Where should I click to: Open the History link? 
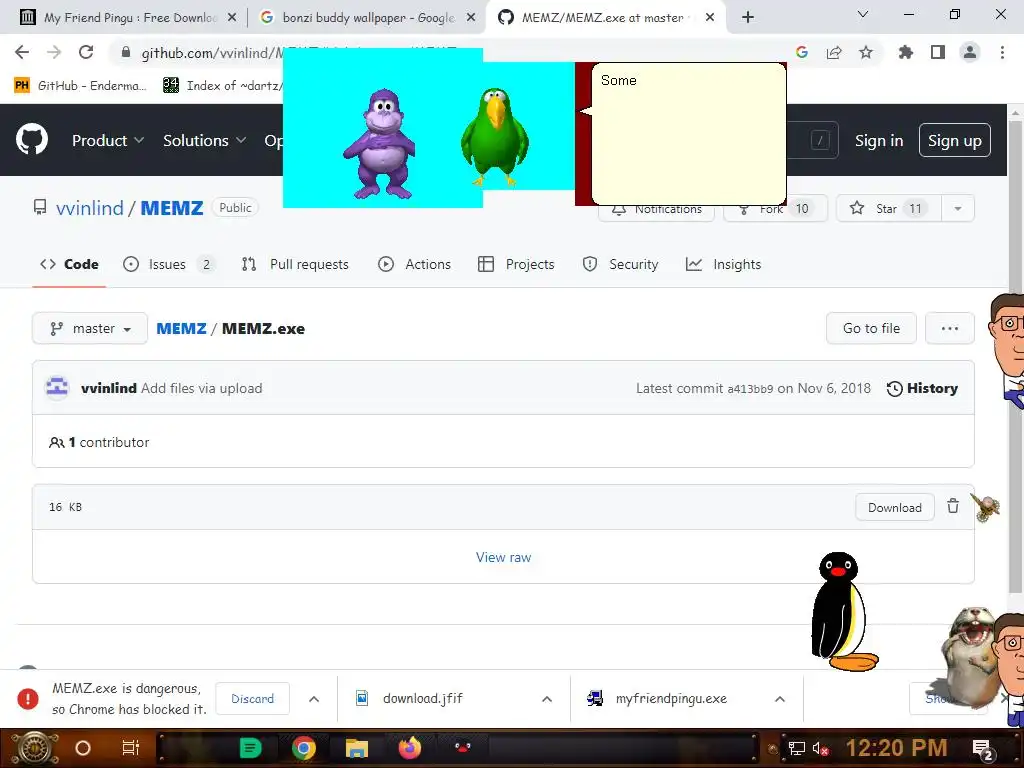pos(922,389)
